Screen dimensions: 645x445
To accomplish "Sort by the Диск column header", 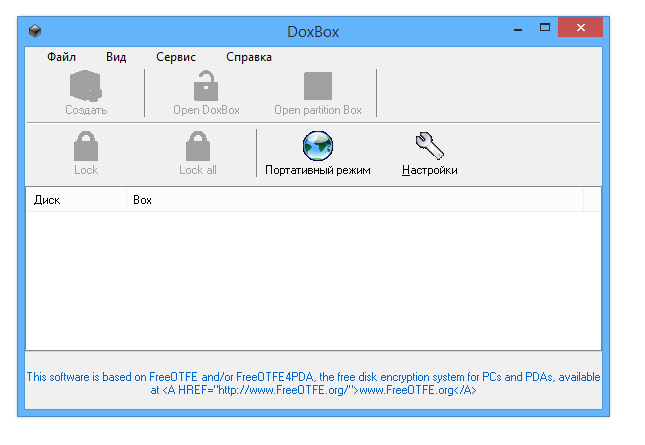I will pos(76,200).
